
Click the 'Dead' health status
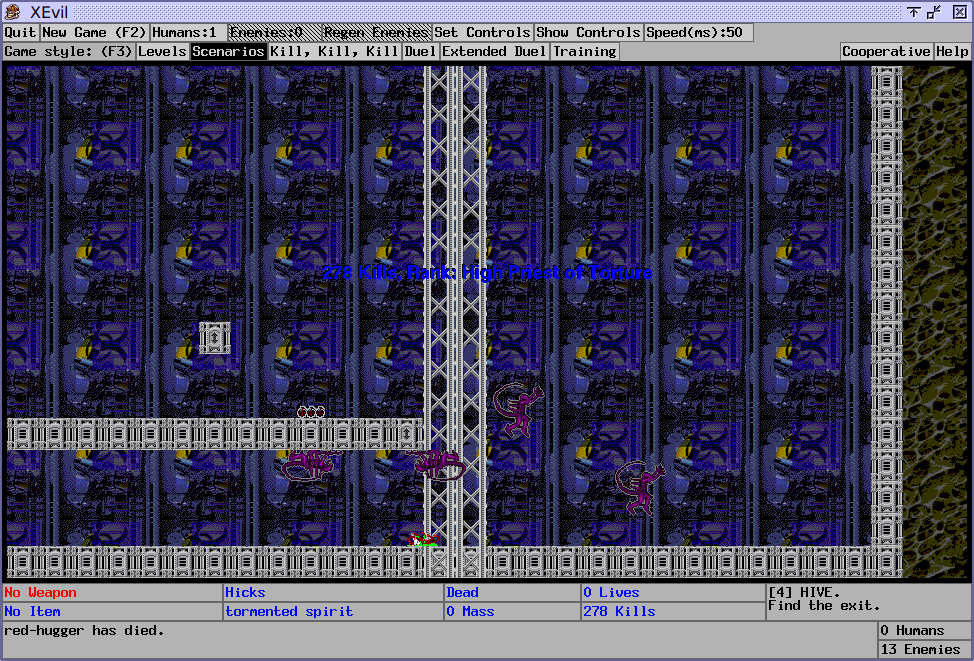[x=462, y=593]
